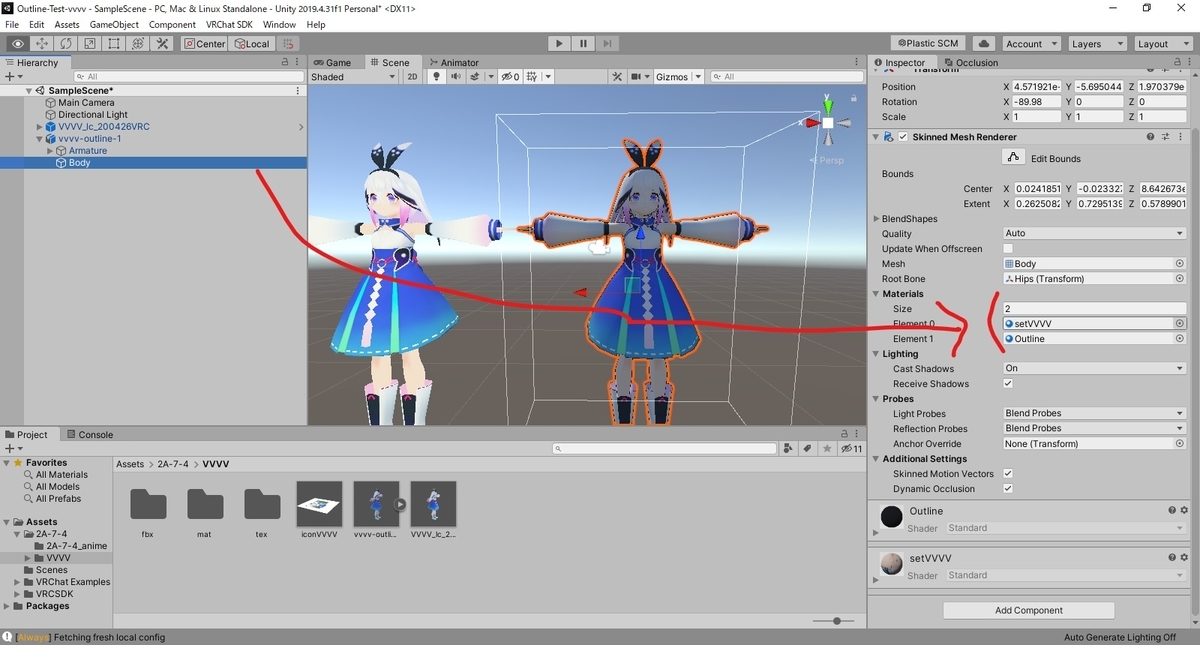Open the Light Probes dropdown

pyautogui.click(x=1094, y=414)
